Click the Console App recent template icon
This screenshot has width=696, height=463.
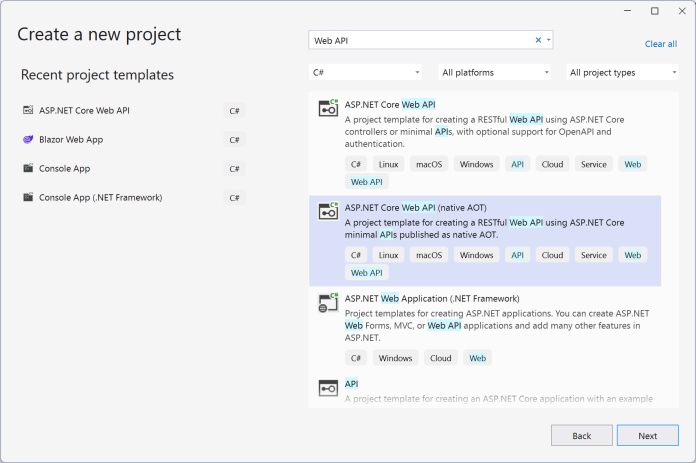point(28,168)
